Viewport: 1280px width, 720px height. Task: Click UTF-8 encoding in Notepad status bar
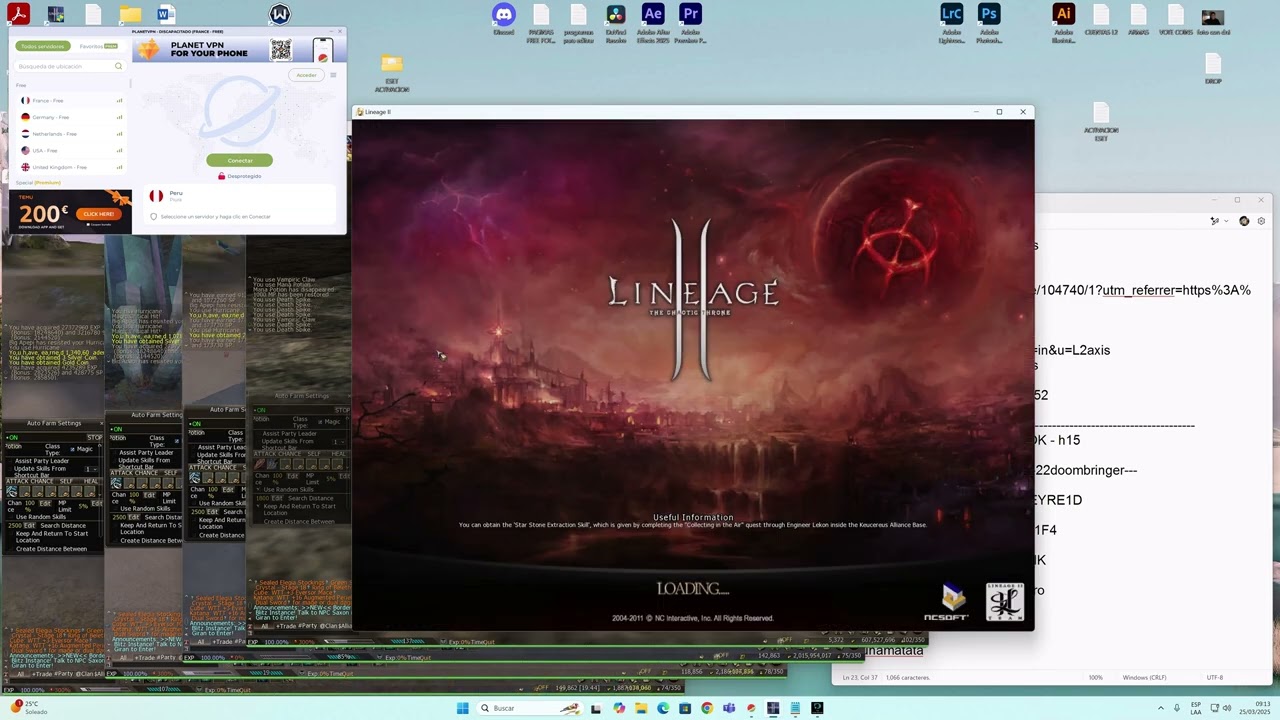(1214, 678)
